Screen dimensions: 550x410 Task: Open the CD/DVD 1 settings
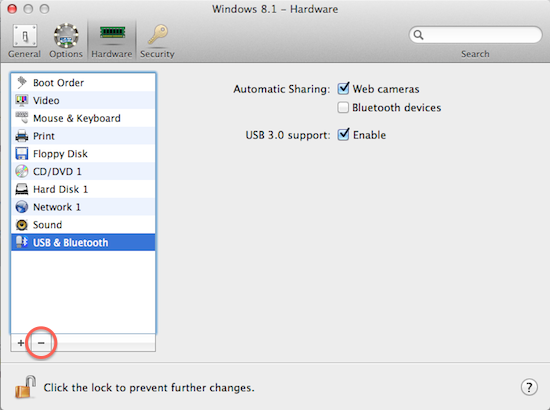tap(83, 172)
